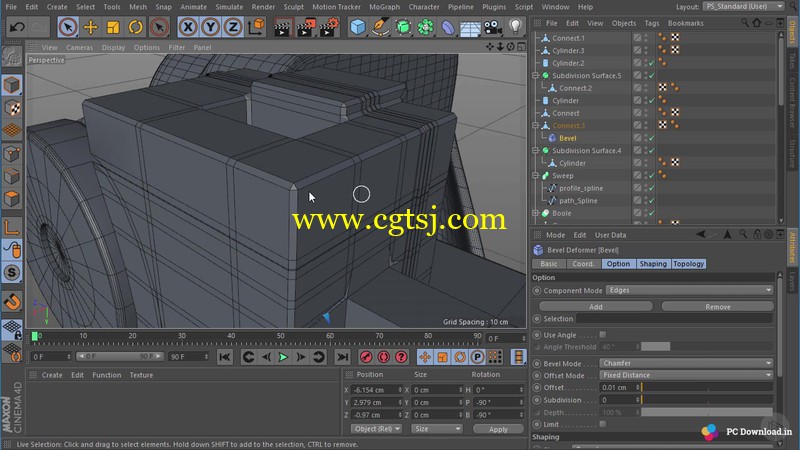Select the Move tool
The height and width of the screenshot is (450, 800).
pyautogui.click(x=90, y=27)
